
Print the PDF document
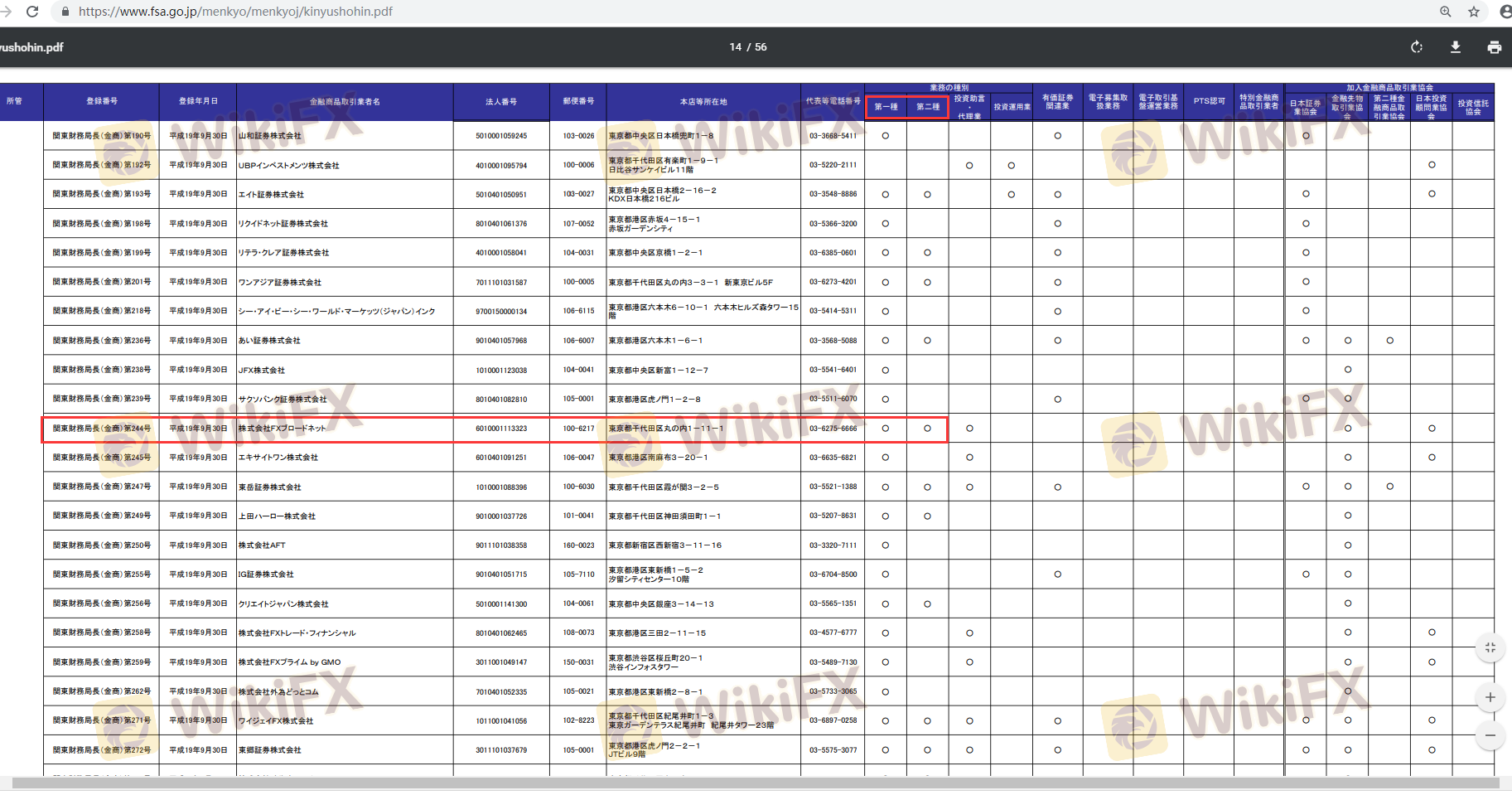click(1494, 47)
